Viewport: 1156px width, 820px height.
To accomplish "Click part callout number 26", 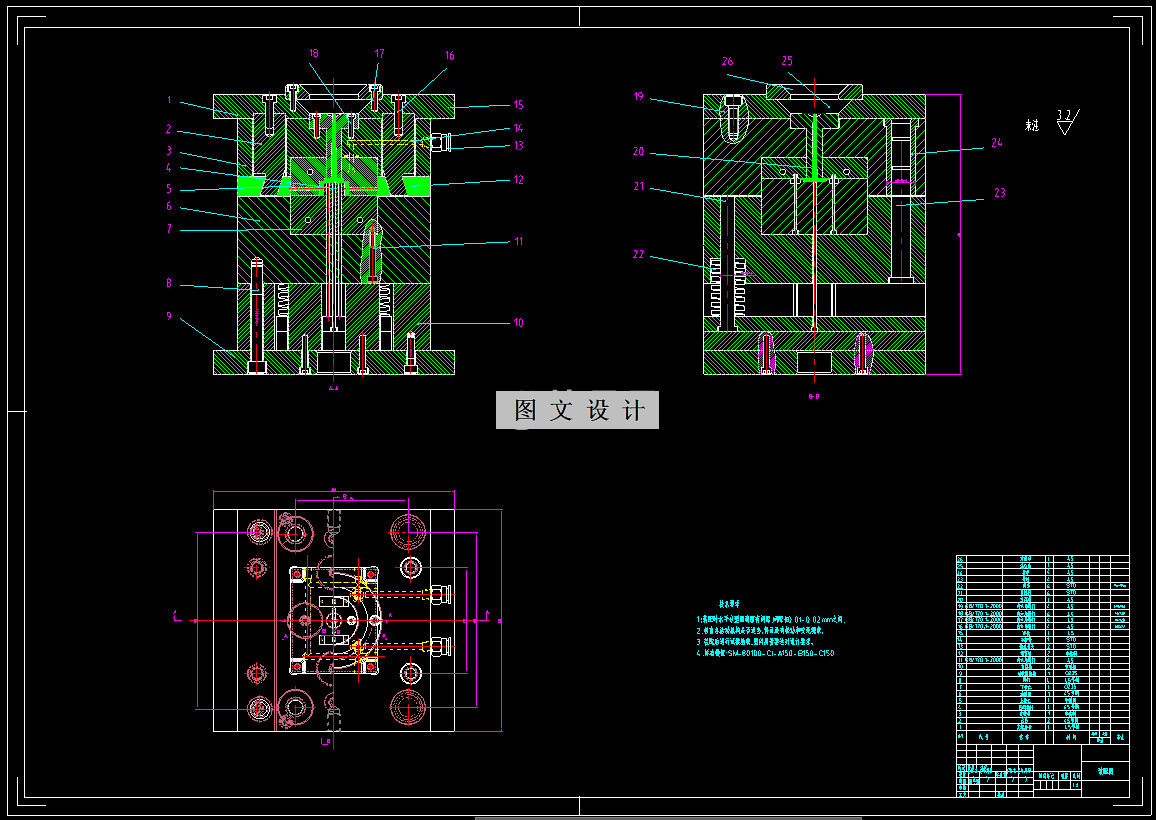I will [728, 61].
